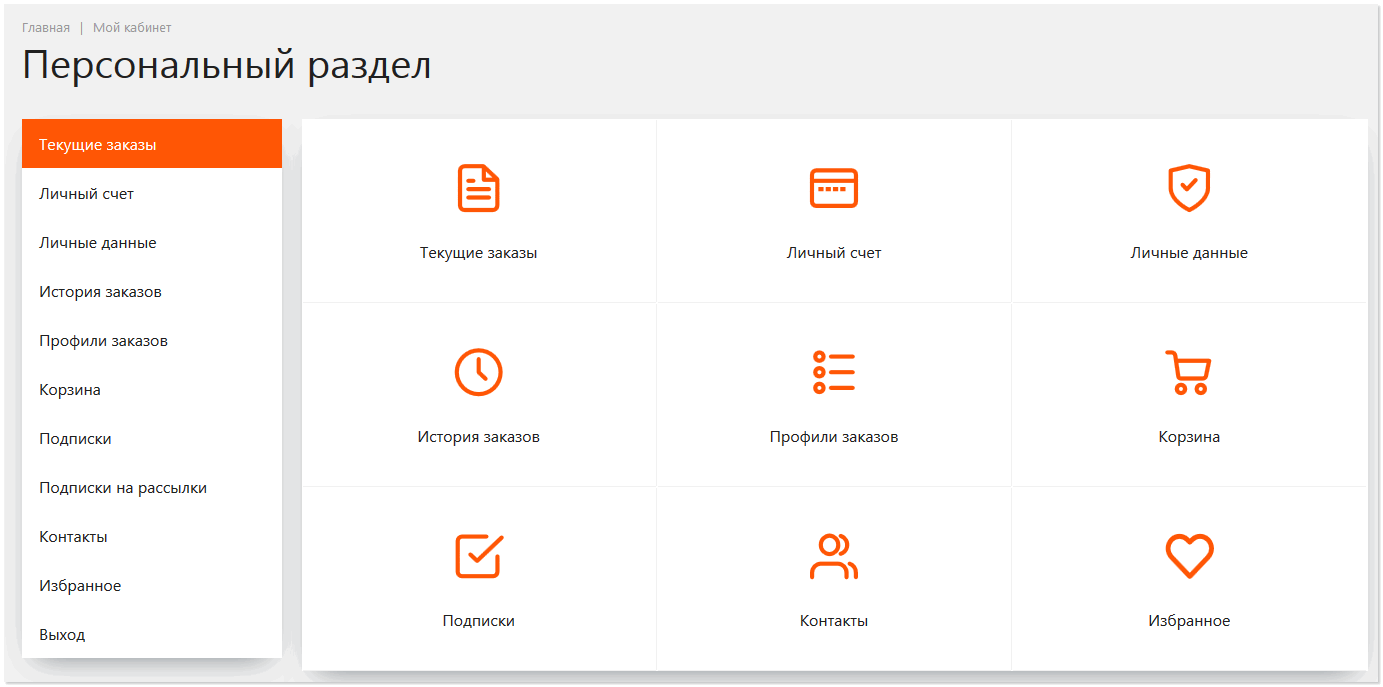Open Корзина in the sidebar menu
Screen dimensions: 1383x687
(x=152, y=389)
